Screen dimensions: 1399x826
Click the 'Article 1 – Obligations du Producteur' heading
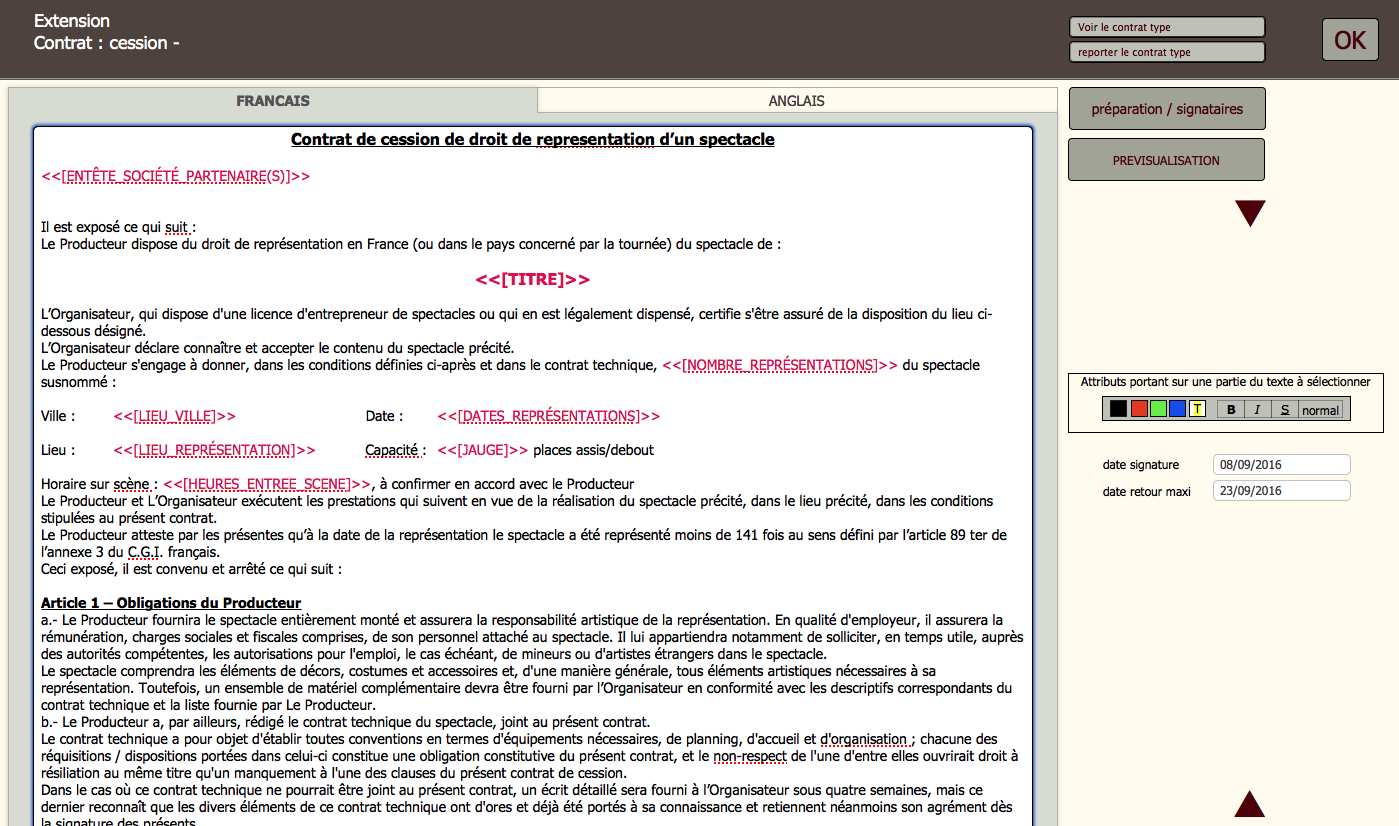point(171,603)
